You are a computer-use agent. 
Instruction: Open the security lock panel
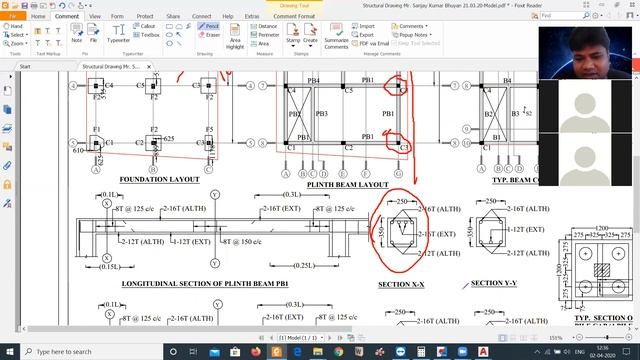click(7, 184)
